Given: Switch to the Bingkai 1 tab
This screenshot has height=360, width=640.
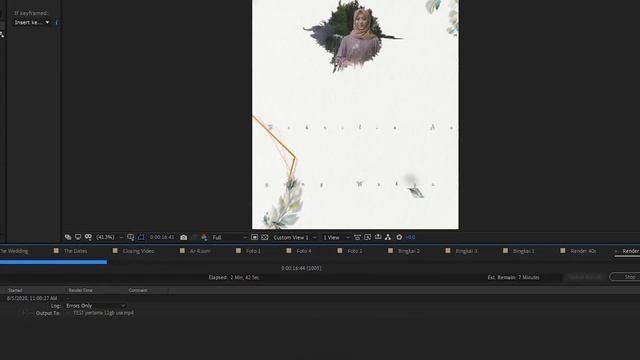Looking at the screenshot, I should pos(524,251).
